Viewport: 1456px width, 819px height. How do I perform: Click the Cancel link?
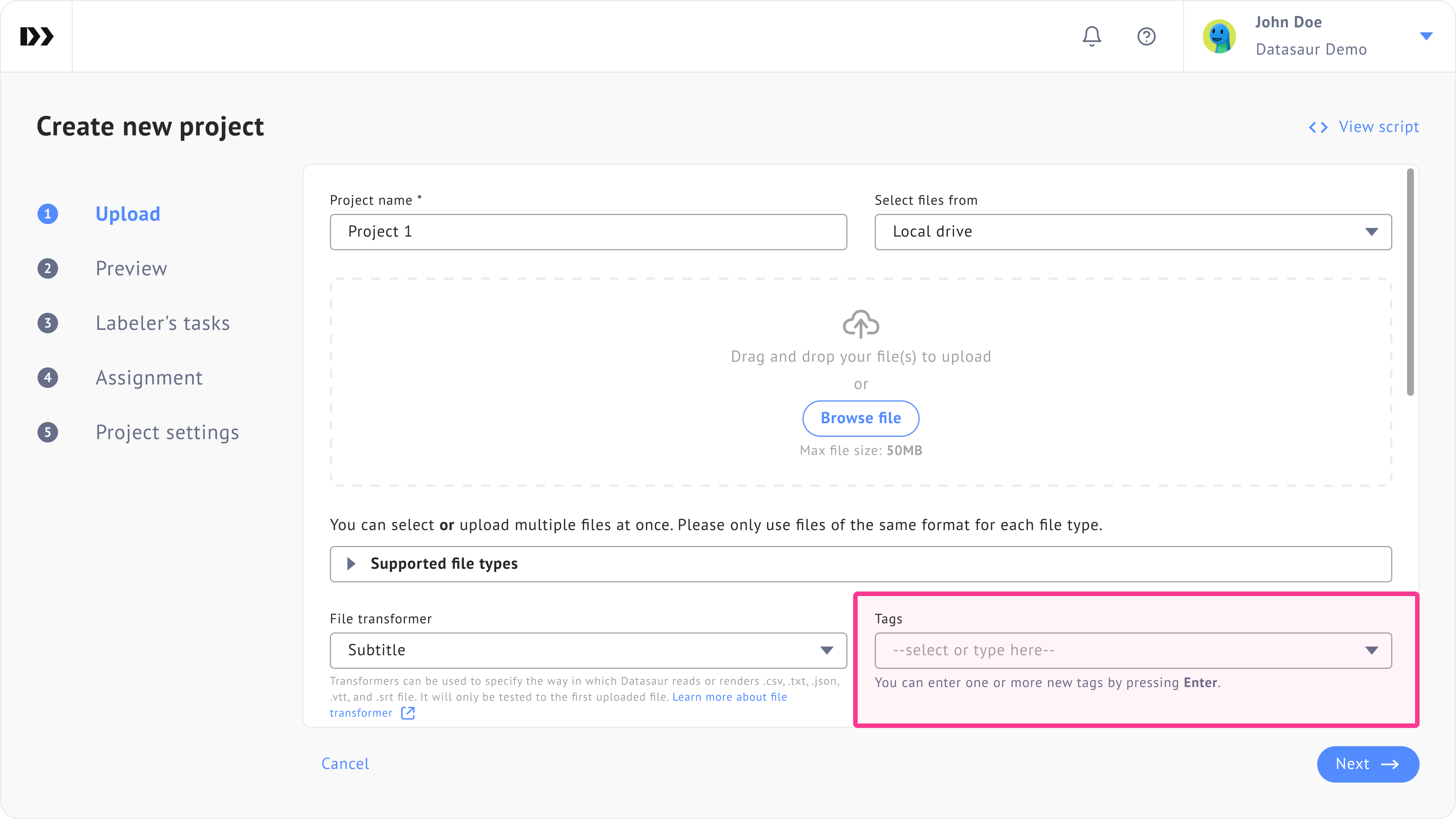(x=345, y=764)
